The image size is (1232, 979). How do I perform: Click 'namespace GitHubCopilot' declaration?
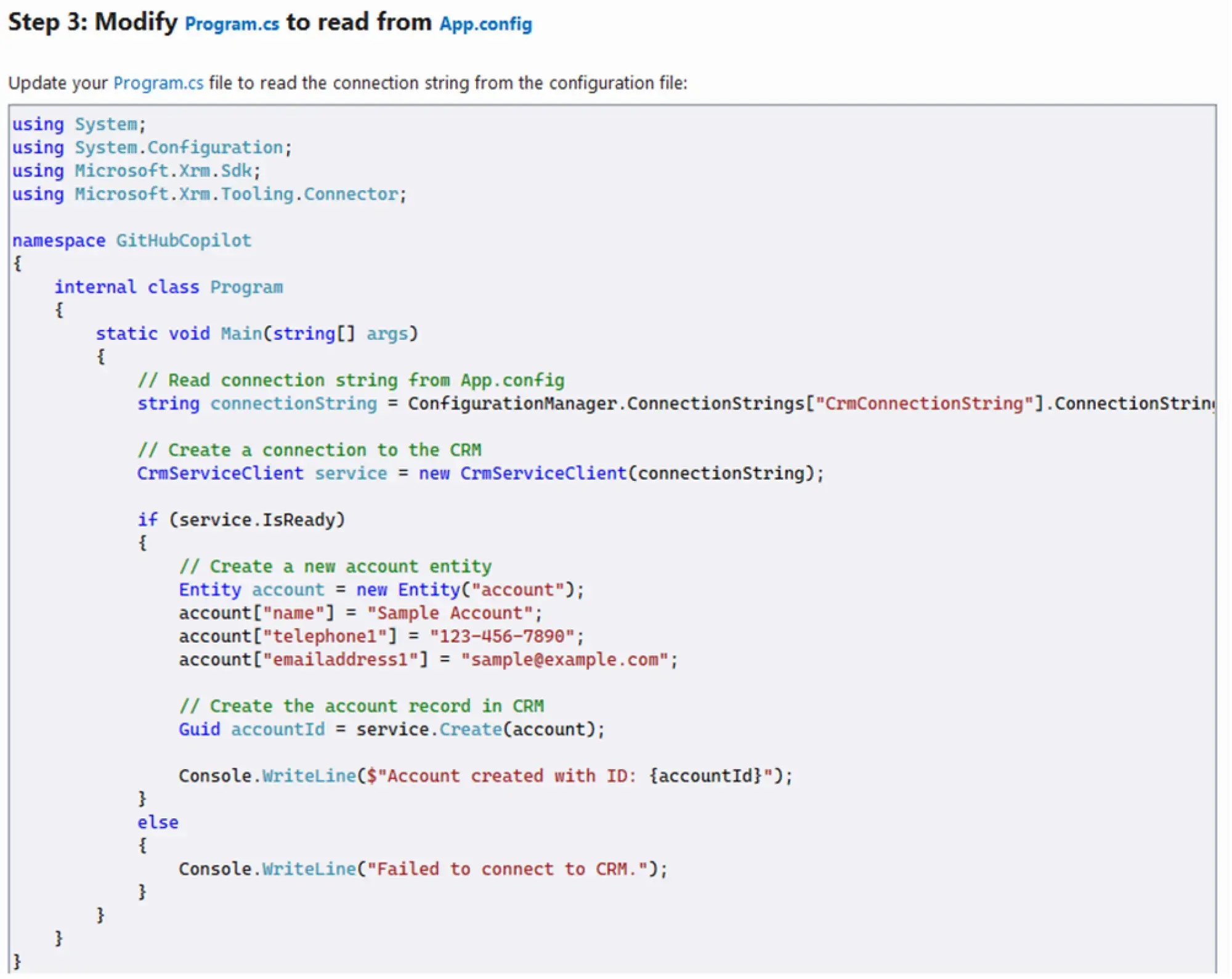coord(132,241)
